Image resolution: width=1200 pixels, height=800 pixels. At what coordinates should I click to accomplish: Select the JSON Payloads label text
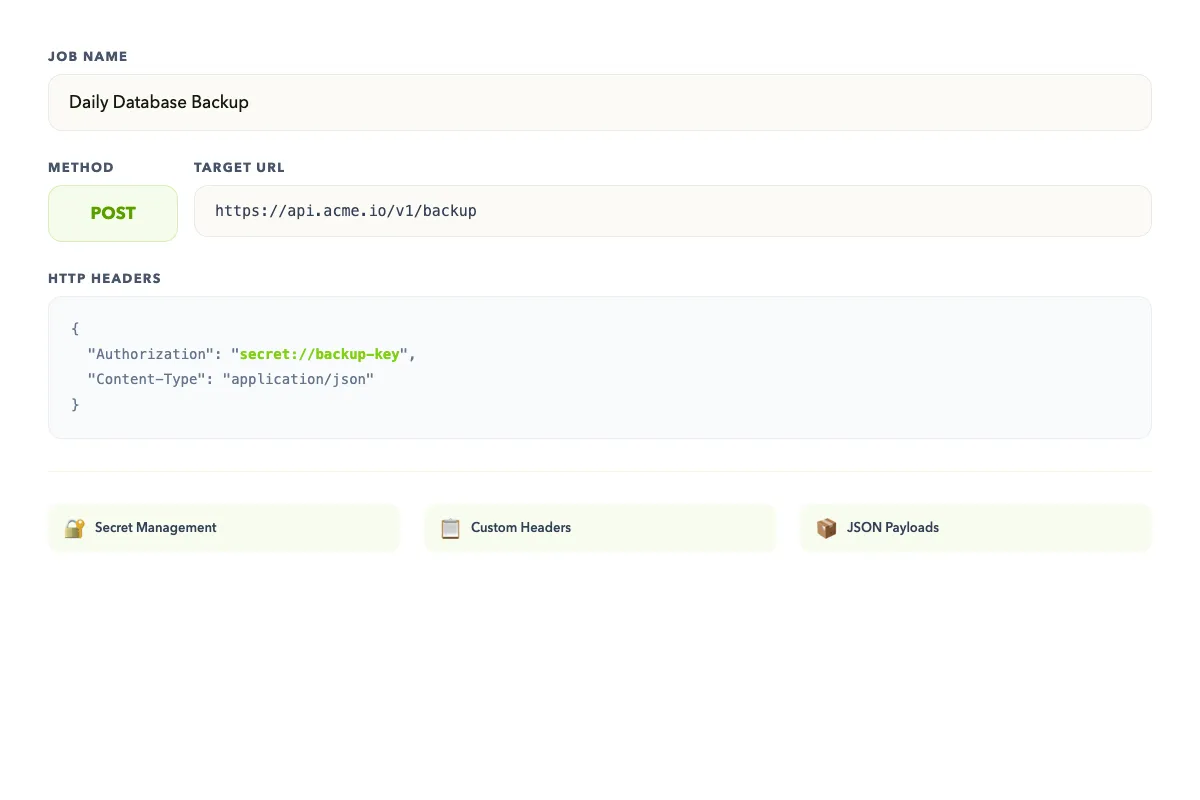(x=892, y=528)
